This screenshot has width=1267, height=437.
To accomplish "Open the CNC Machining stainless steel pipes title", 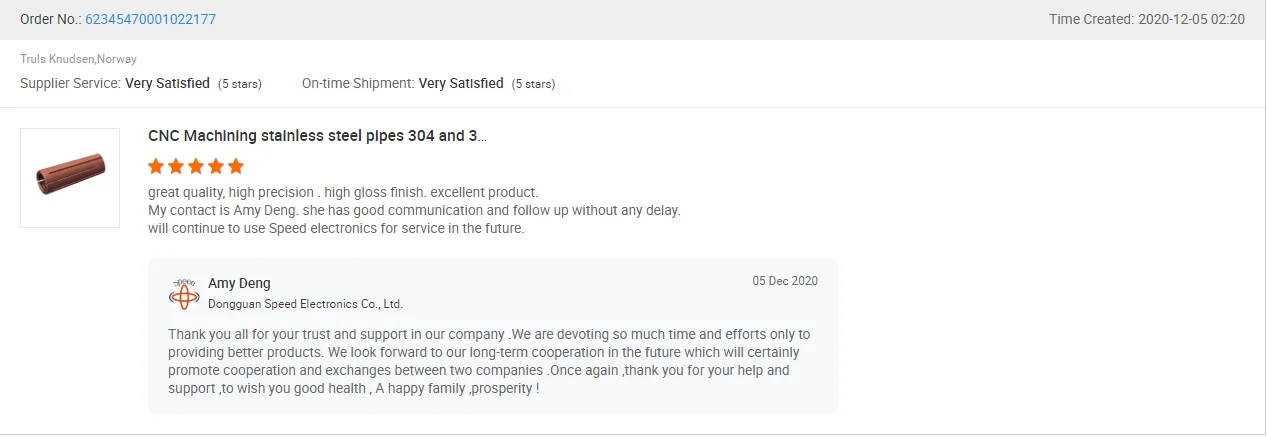I will click(x=317, y=136).
